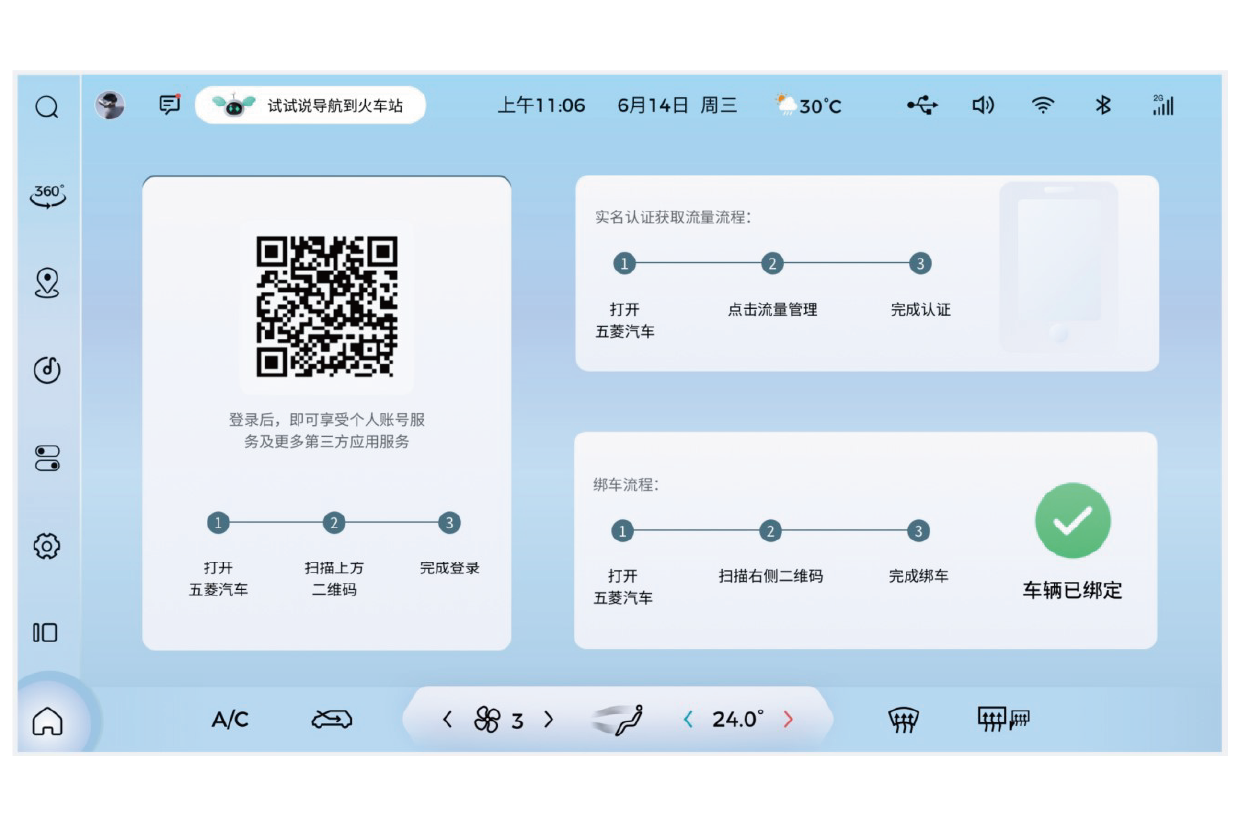Viewport: 1241px width, 827px height.
Task: Toggle the rear window defrost
Action: (x=1003, y=719)
